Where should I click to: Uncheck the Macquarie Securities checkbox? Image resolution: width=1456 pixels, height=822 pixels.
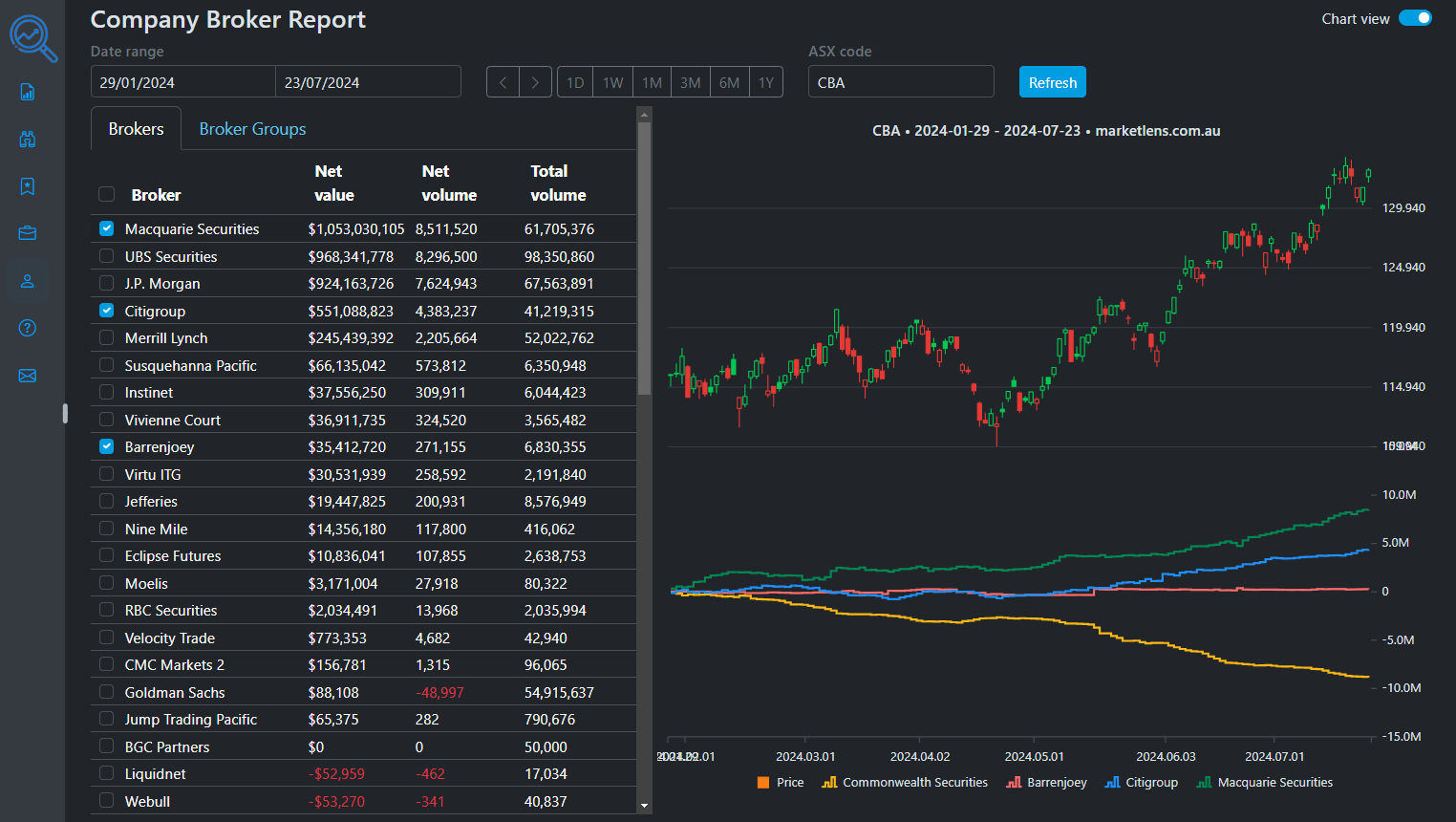coord(106,228)
